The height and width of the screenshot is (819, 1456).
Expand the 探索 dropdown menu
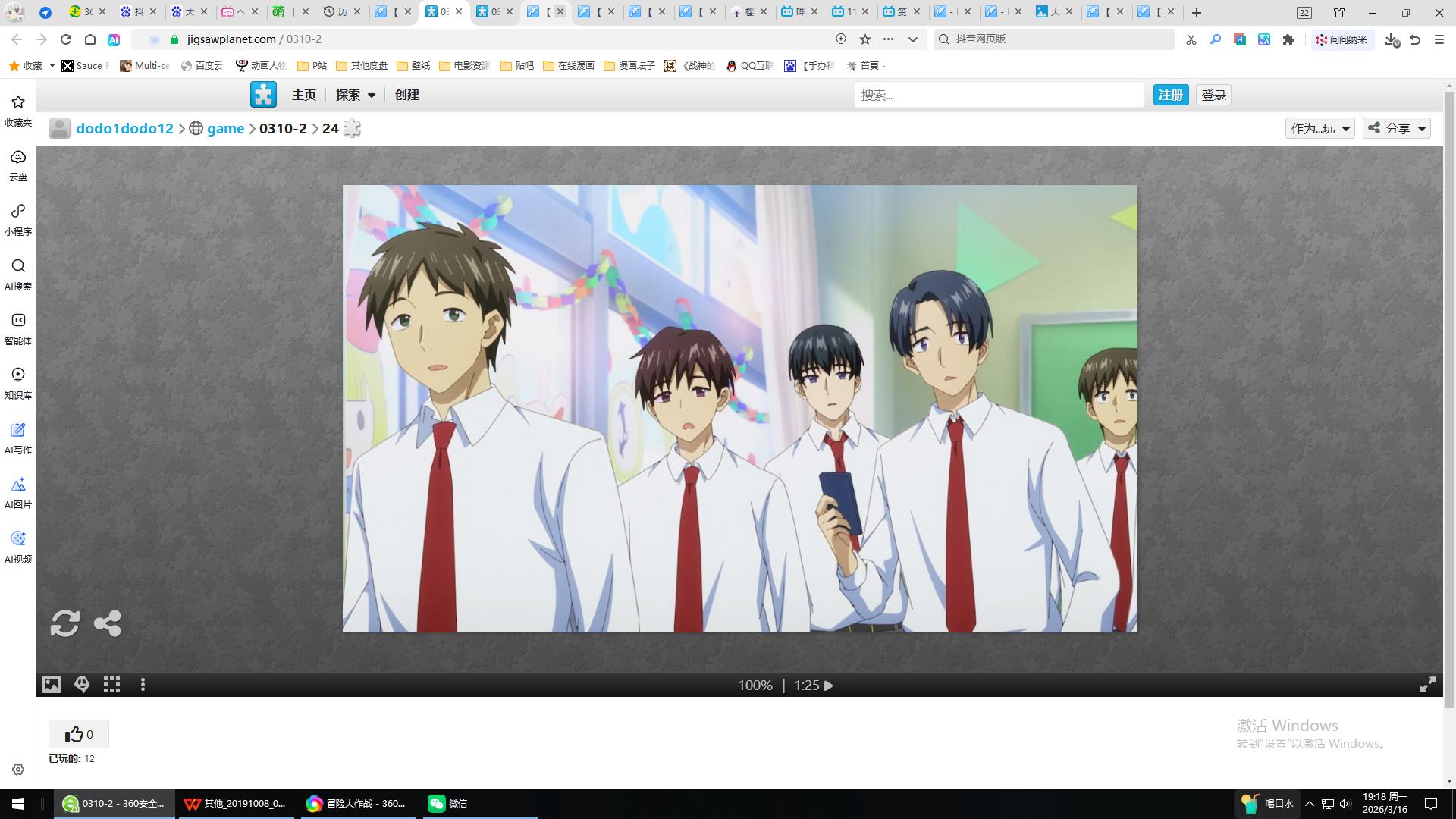[x=355, y=95]
